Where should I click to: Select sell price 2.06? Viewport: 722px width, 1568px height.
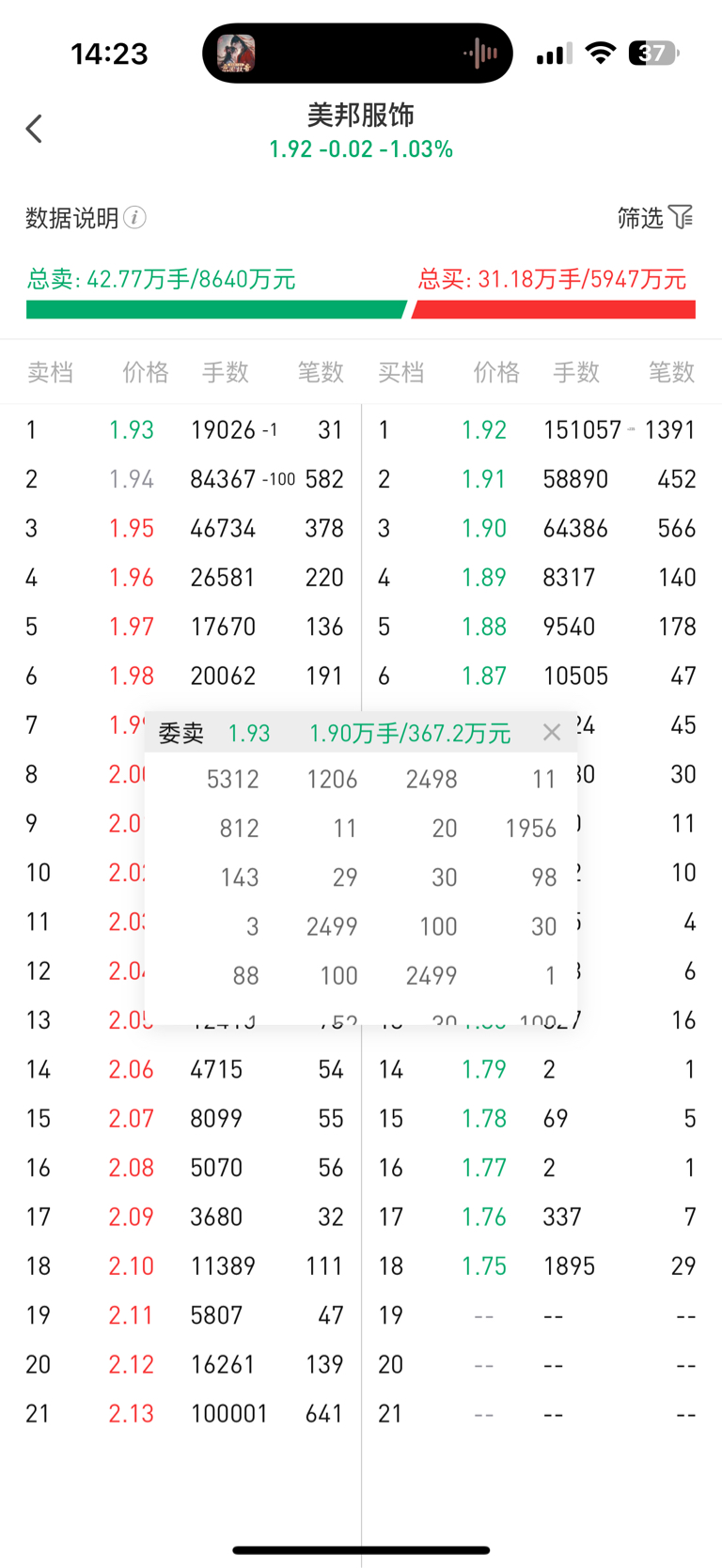tap(132, 1069)
